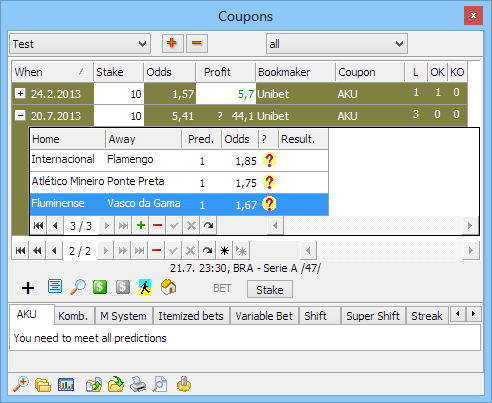Switch to the Komb. tab
The height and width of the screenshot is (403, 492).
point(73,316)
